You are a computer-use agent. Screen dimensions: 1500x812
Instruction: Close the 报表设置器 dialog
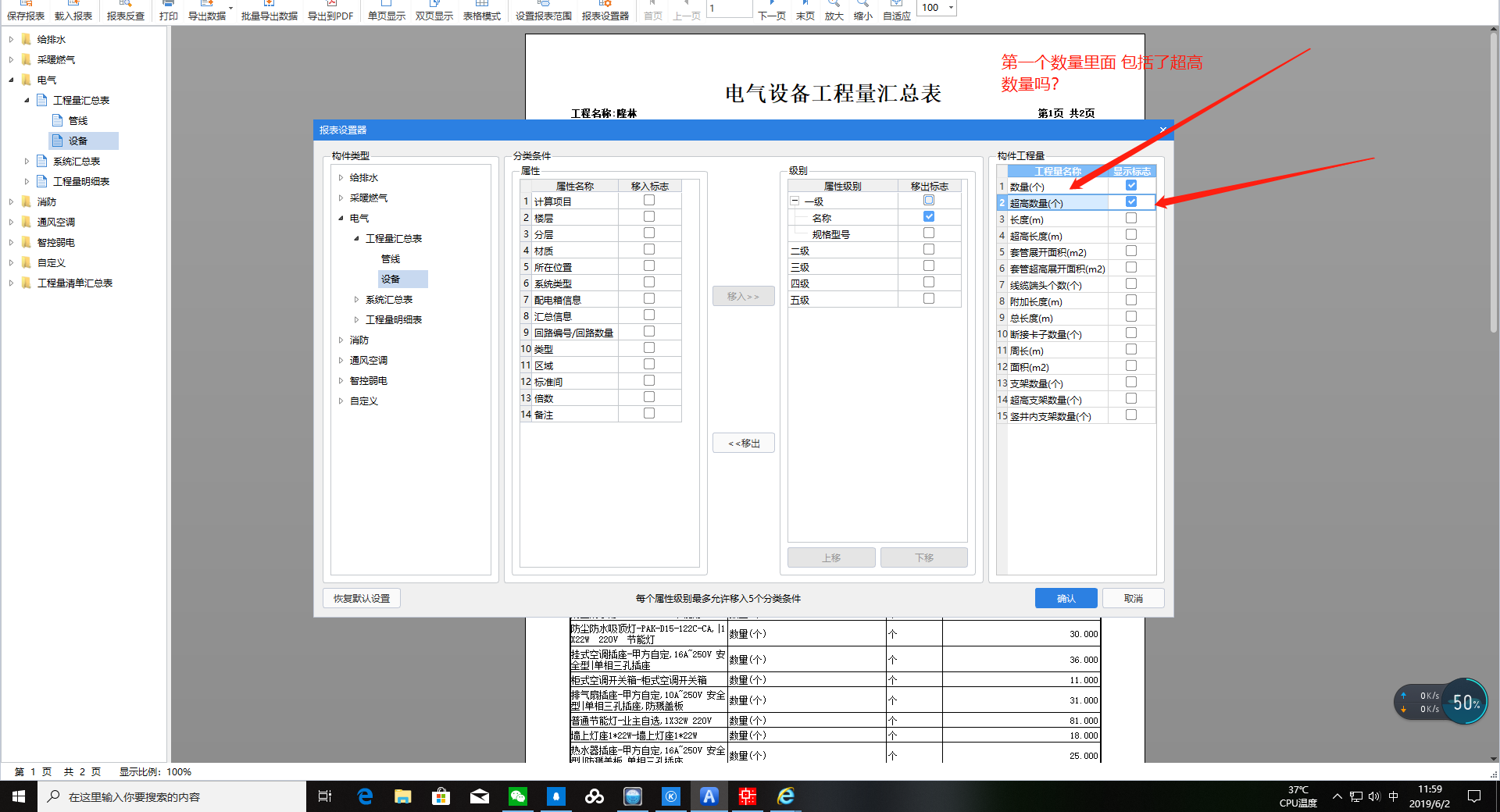point(1163,130)
